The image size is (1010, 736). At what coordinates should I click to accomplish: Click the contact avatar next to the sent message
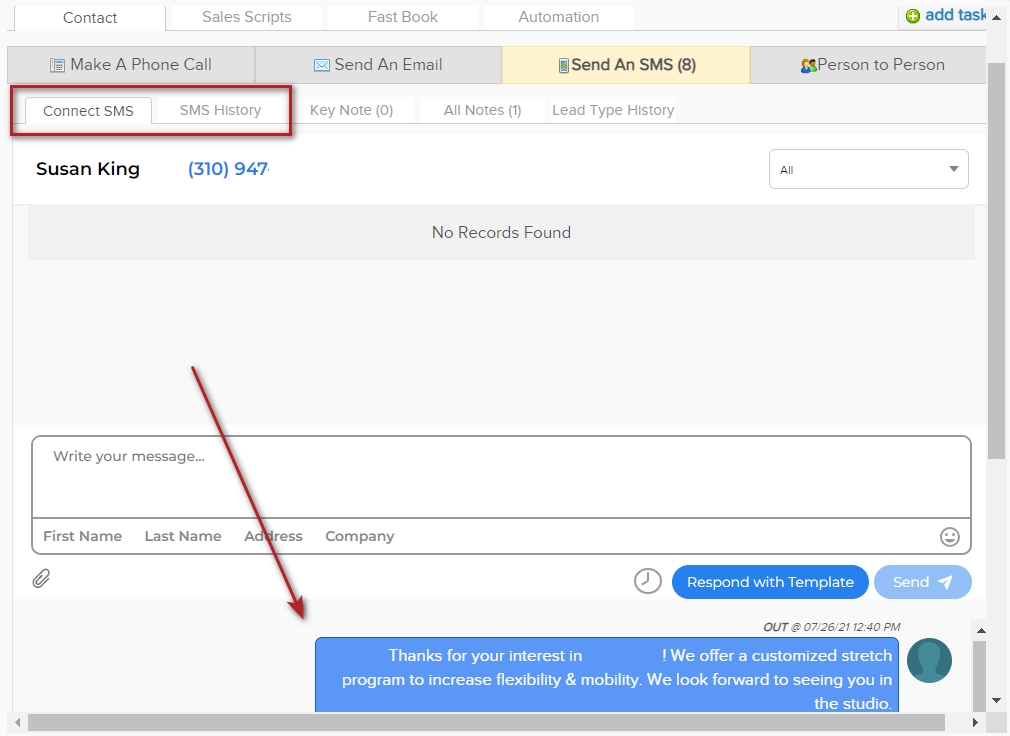coord(929,661)
